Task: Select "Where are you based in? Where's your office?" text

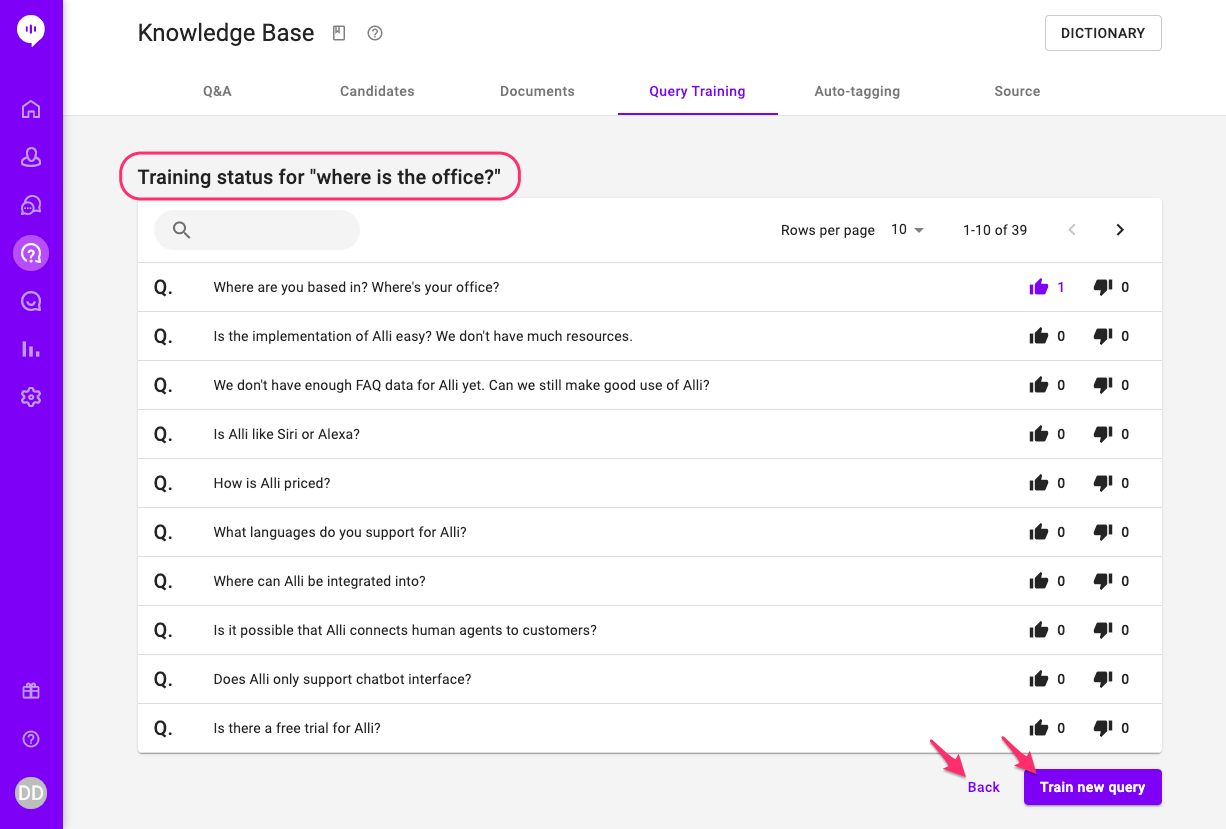Action: point(356,287)
